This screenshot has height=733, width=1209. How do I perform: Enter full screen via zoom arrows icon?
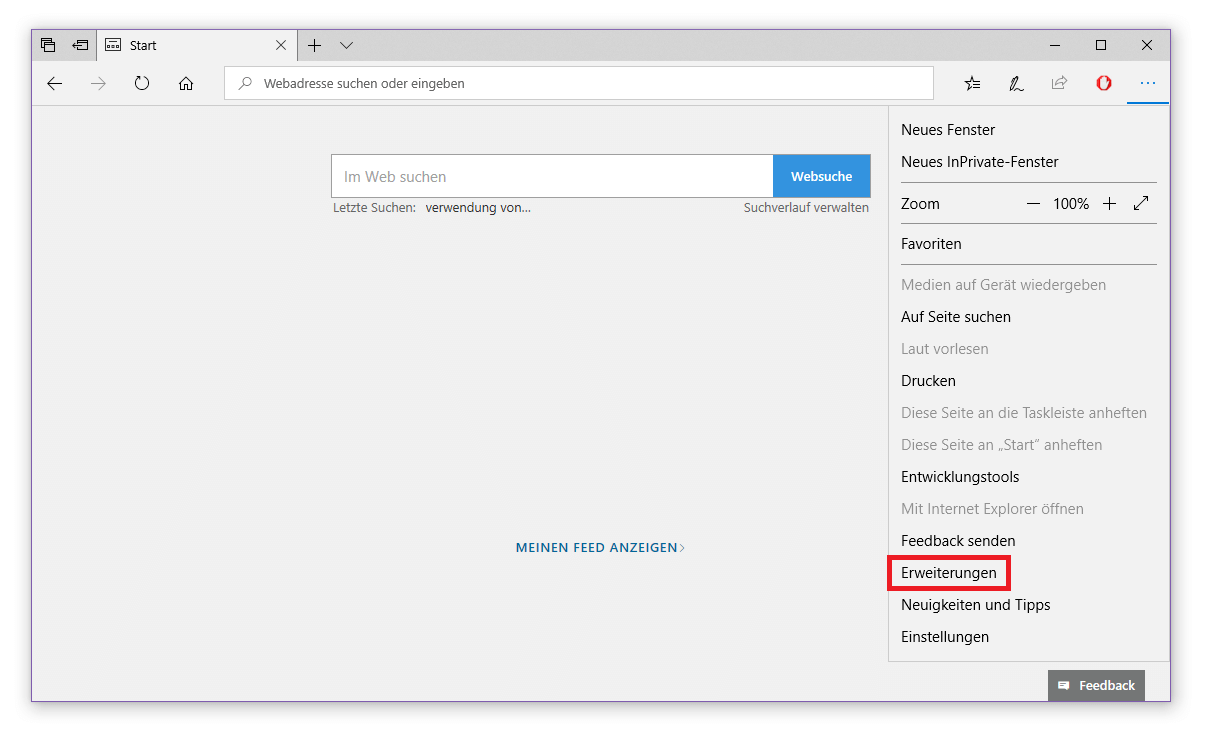click(1141, 204)
